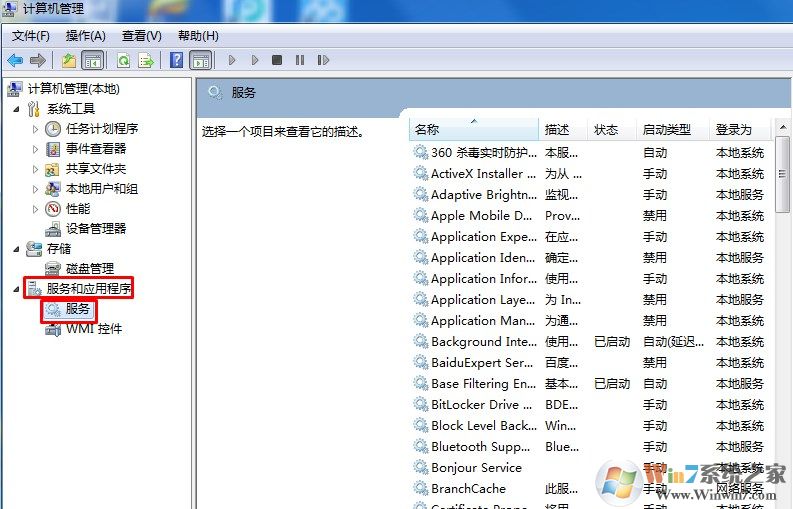Viewport: 793px width, 509px height.
Task: Click the Restart Service toolbar icon
Action: pyautogui.click(x=323, y=60)
